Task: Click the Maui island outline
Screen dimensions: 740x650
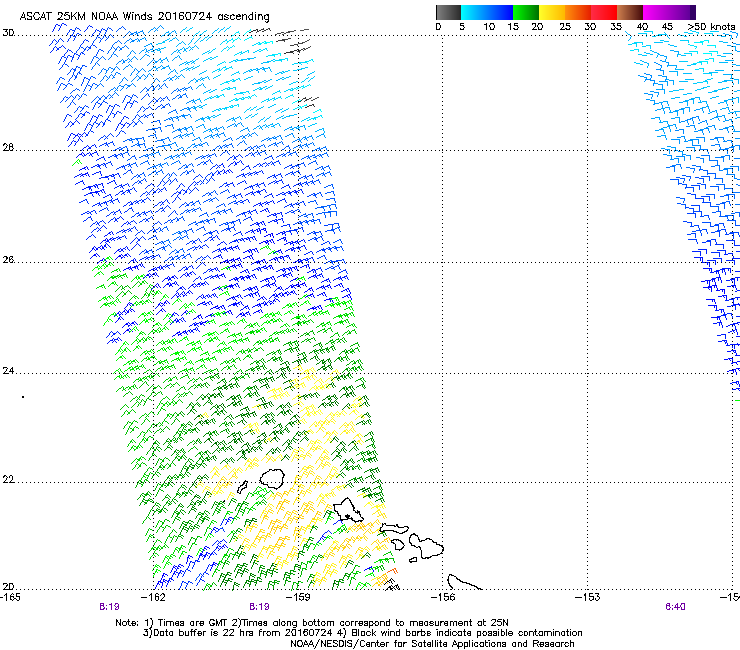Action: click(426, 546)
